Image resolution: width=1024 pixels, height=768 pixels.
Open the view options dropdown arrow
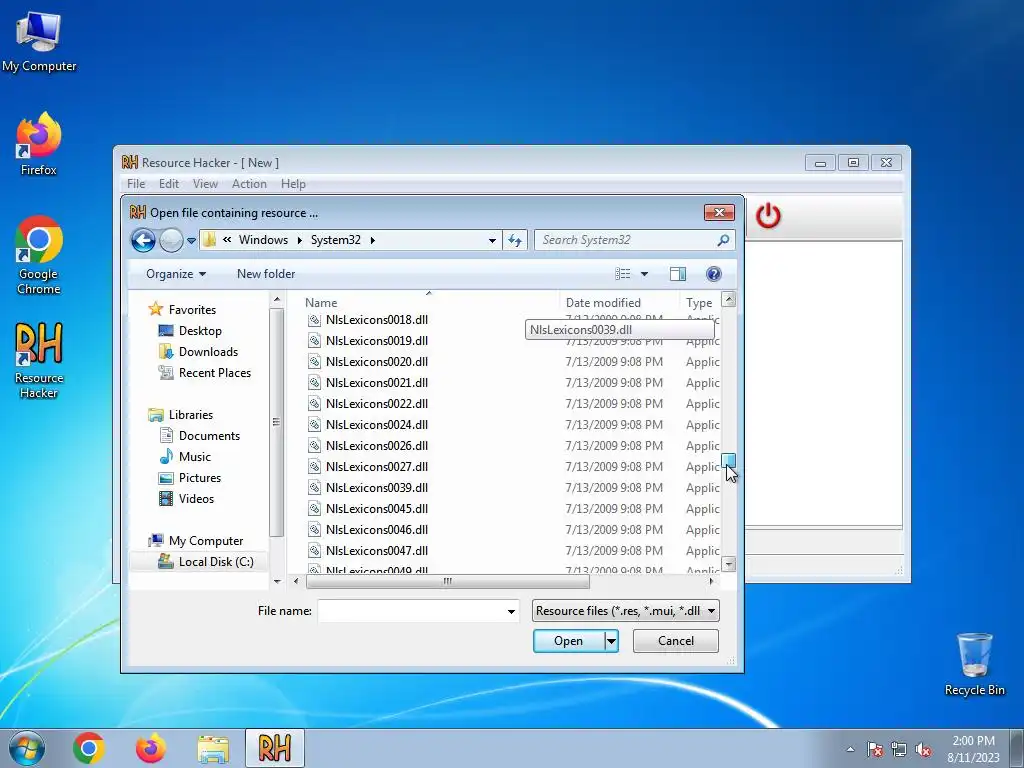[645, 274]
